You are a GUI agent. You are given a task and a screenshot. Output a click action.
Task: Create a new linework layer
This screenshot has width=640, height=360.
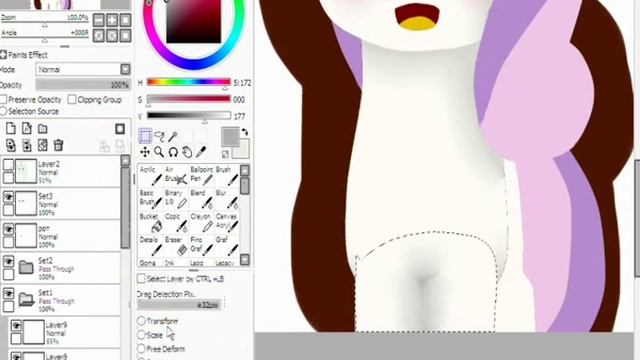27,129
